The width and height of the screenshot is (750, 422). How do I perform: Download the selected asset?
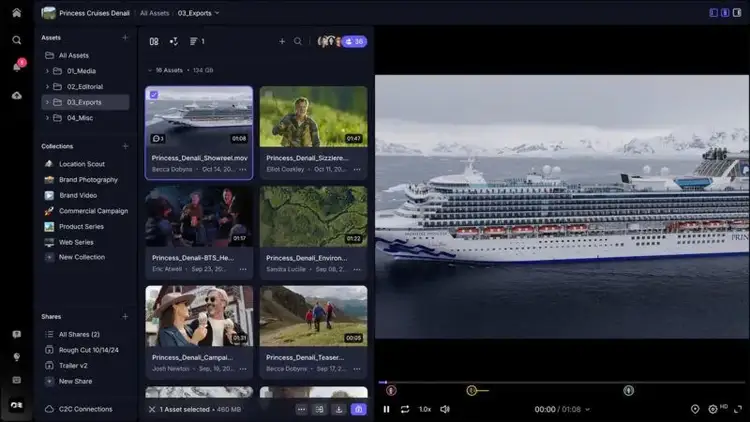339,409
